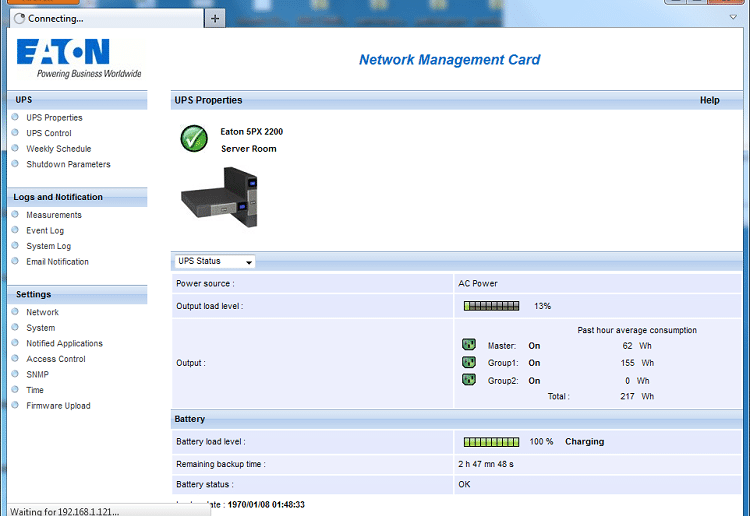Open UPS Control page
Screen dimensions: 750x516
(49, 133)
